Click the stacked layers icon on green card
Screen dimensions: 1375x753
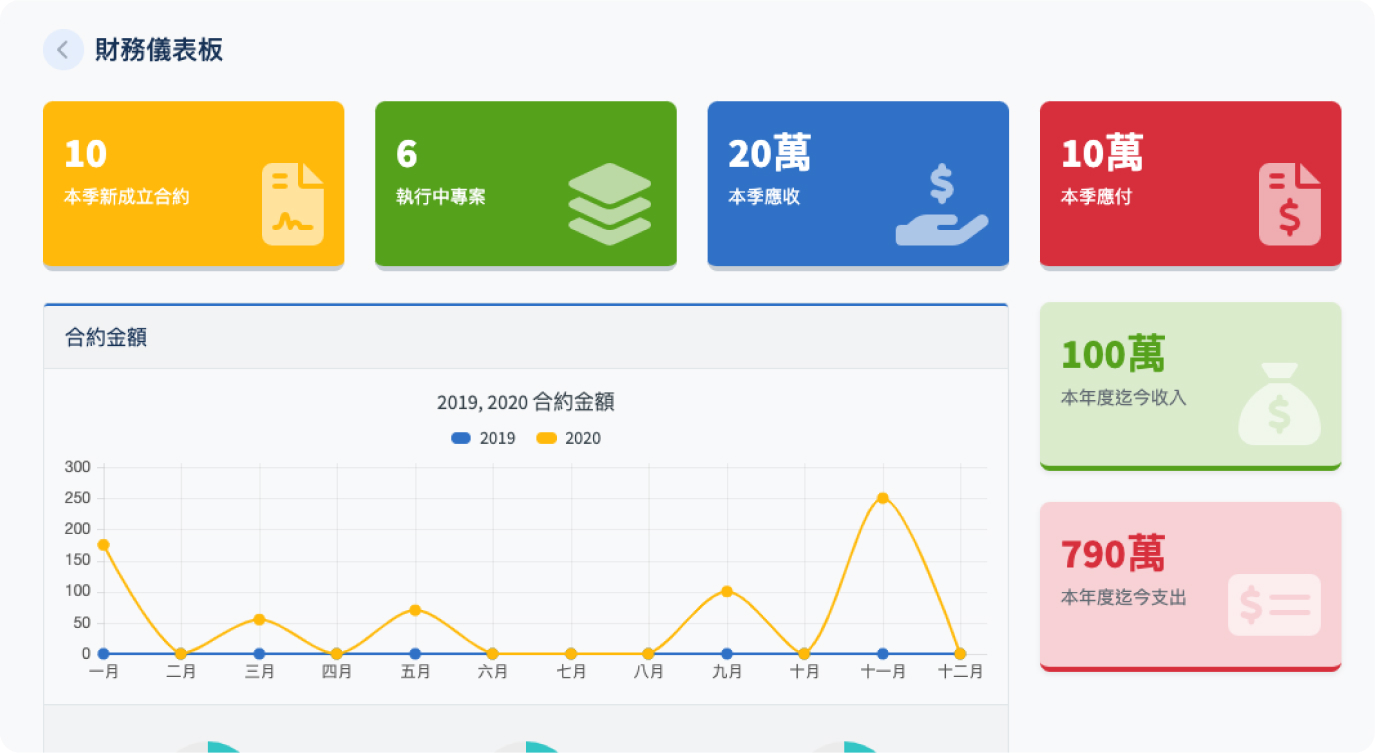click(x=609, y=204)
